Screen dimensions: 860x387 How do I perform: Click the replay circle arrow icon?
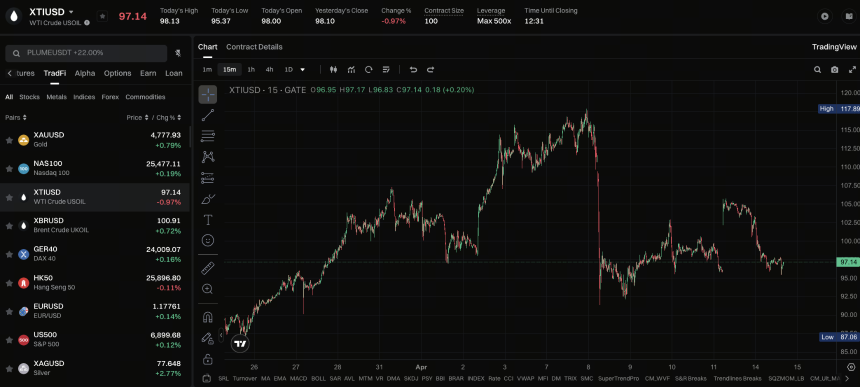click(x=369, y=70)
